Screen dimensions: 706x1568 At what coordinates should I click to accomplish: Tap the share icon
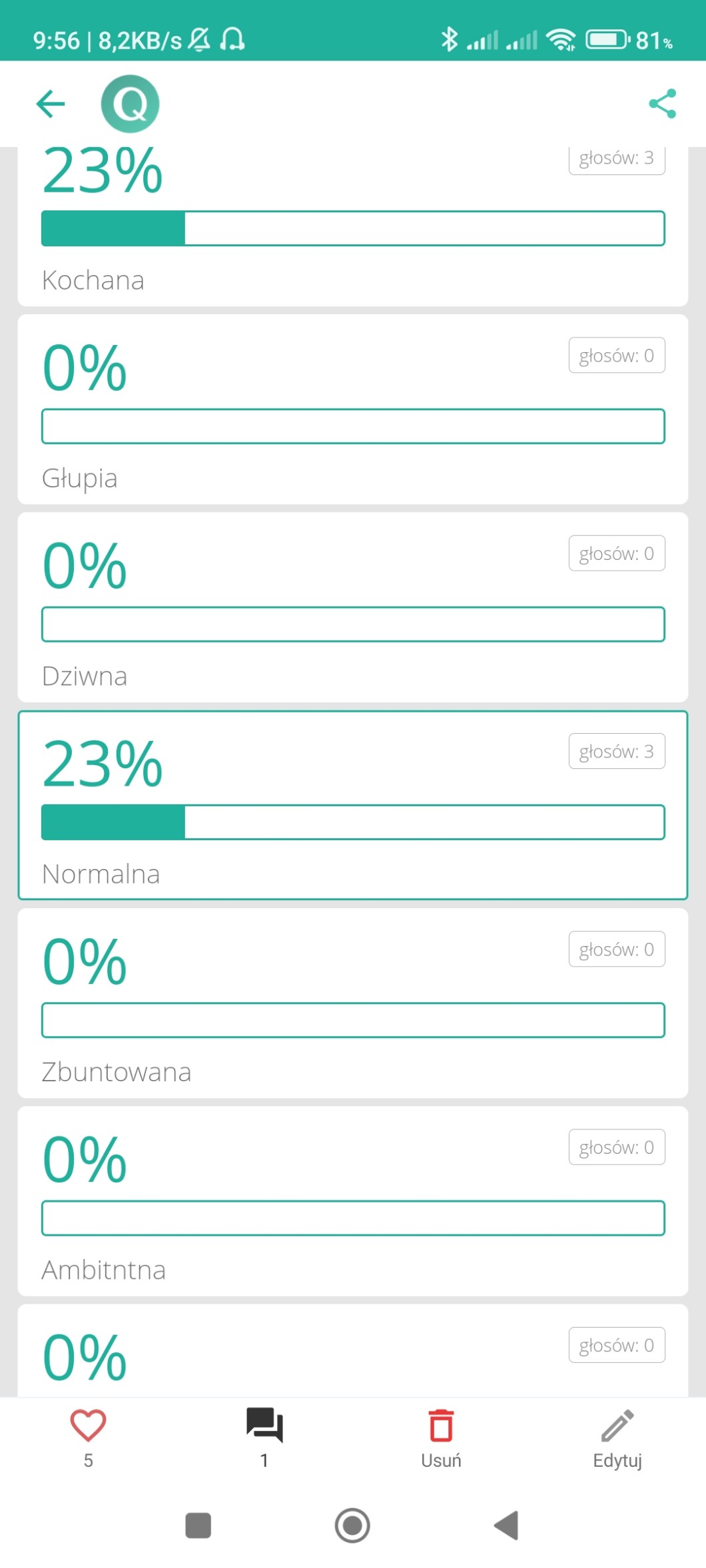click(662, 104)
